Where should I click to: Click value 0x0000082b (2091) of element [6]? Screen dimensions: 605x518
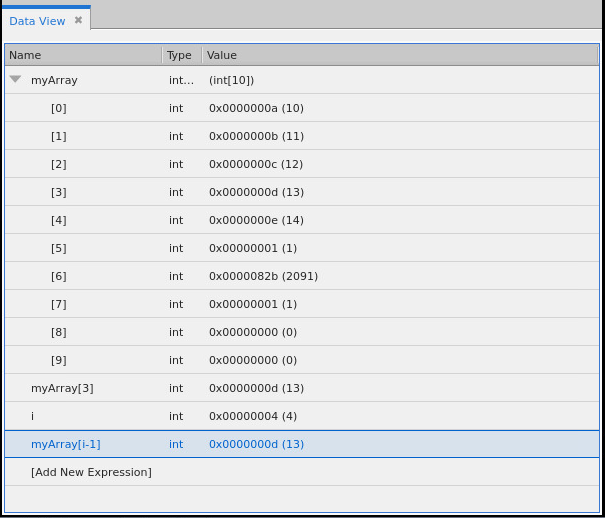[x=263, y=276]
